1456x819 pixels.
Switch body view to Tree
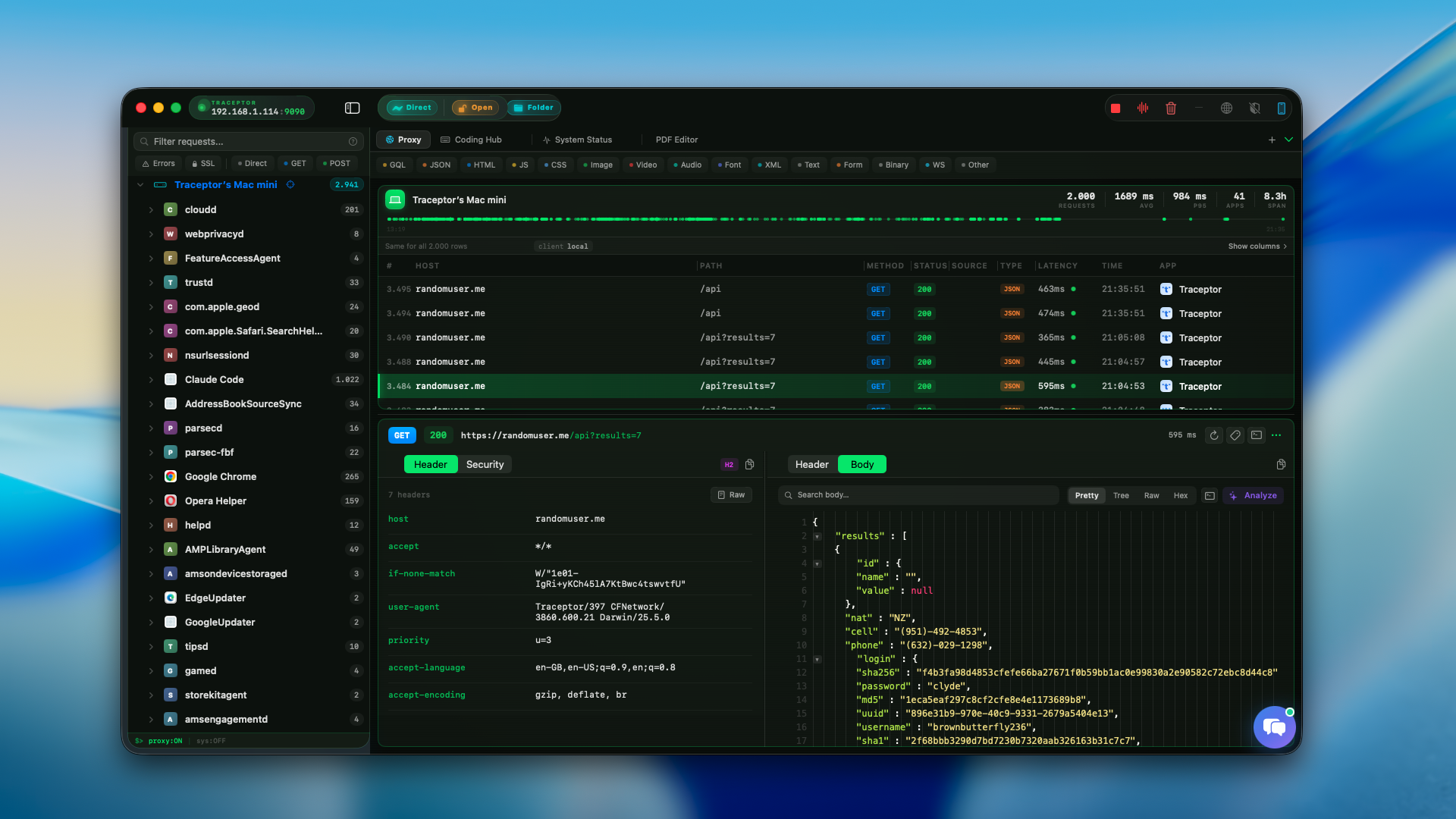click(1121, 496)
